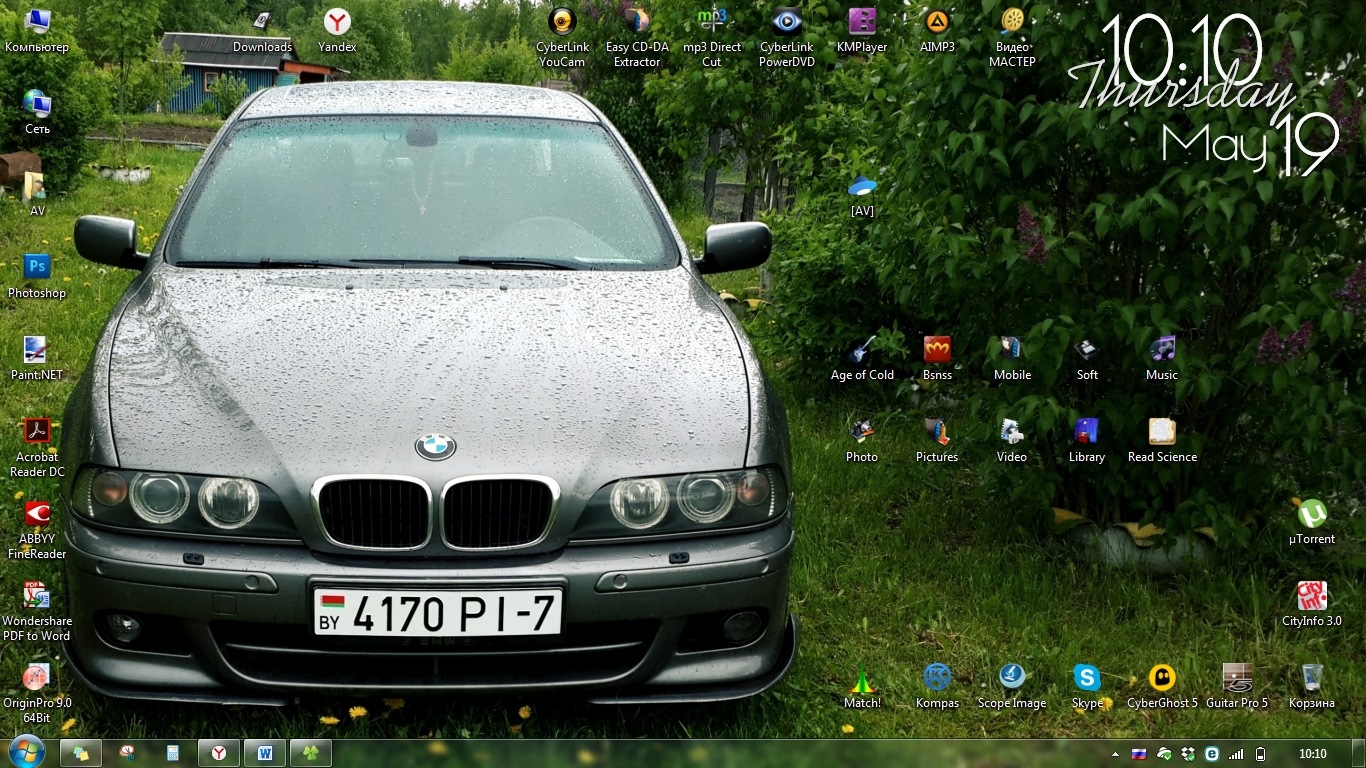This screenshot has width=1366, height=768.
Task: Open the Windows Start menu
Action: (x=26, y=752)
